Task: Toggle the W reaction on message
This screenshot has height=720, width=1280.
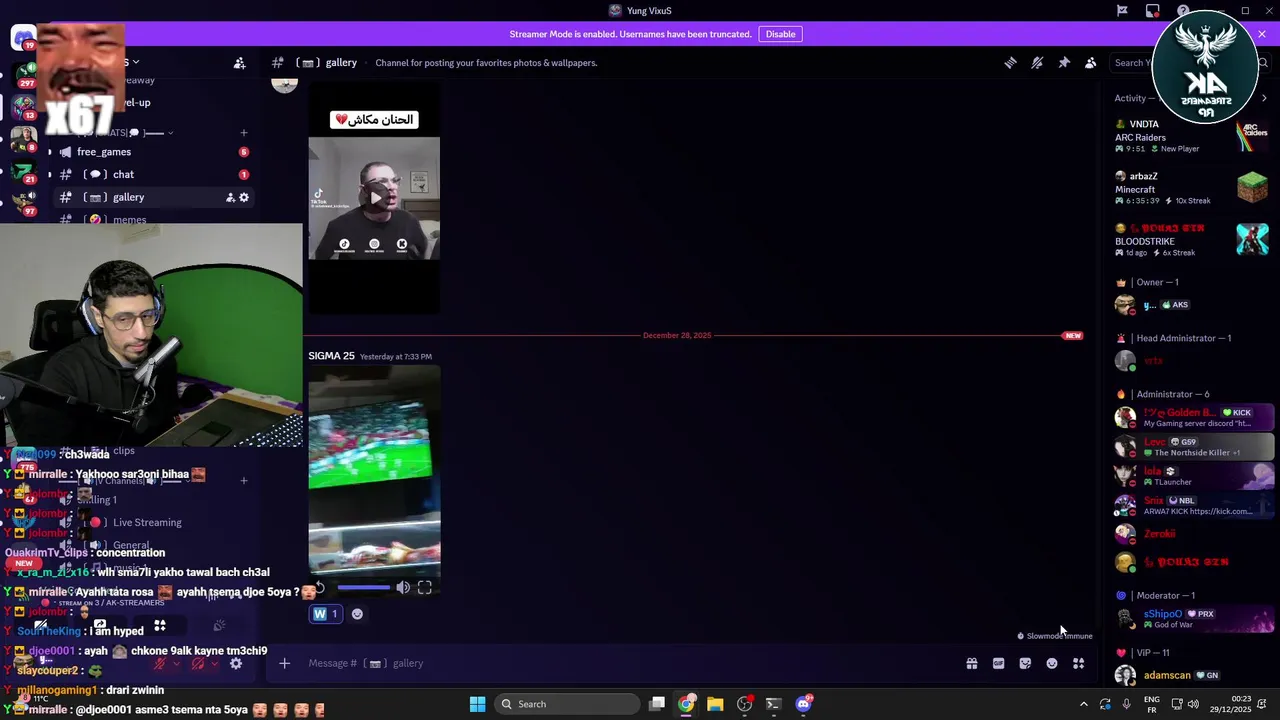Action: tap(326, 614)
